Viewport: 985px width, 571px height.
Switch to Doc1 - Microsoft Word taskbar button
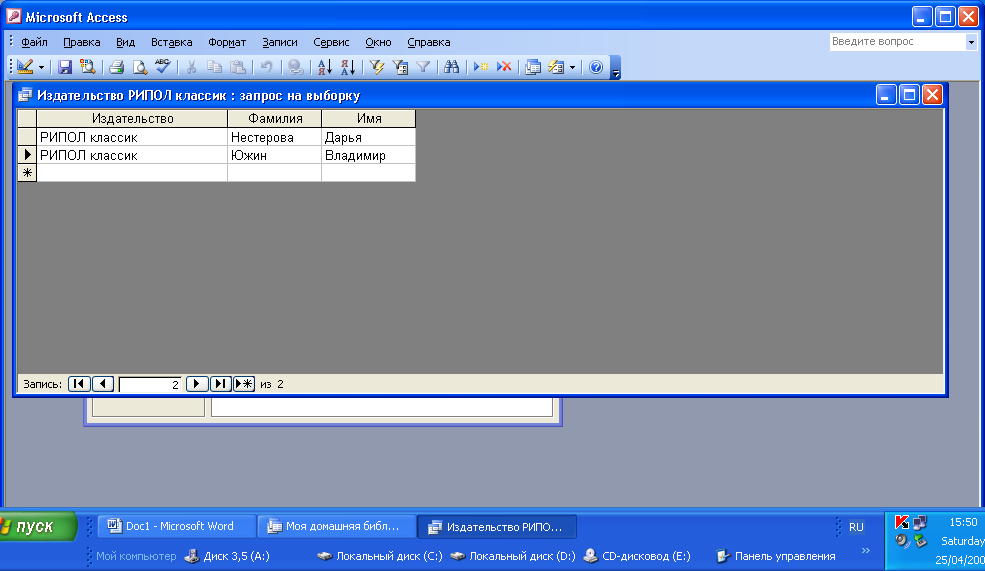[x=177, y=526]
